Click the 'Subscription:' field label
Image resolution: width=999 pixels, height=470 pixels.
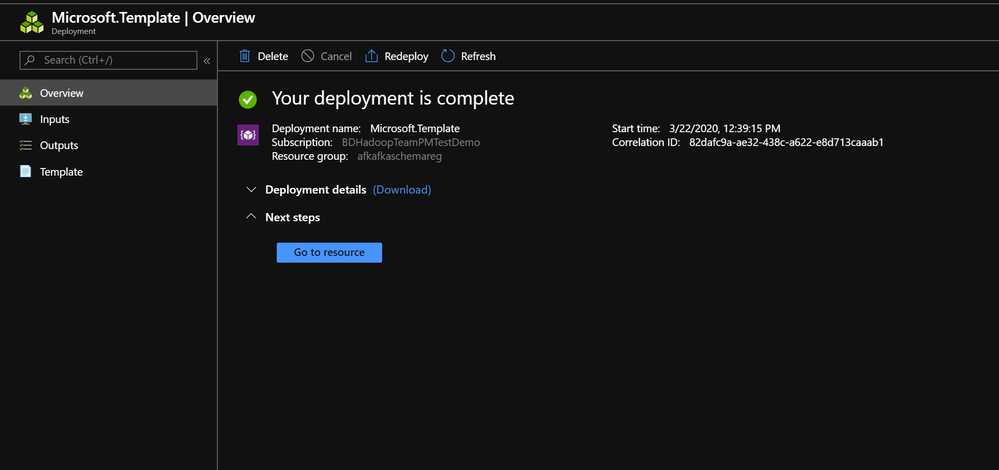[303, 142]
